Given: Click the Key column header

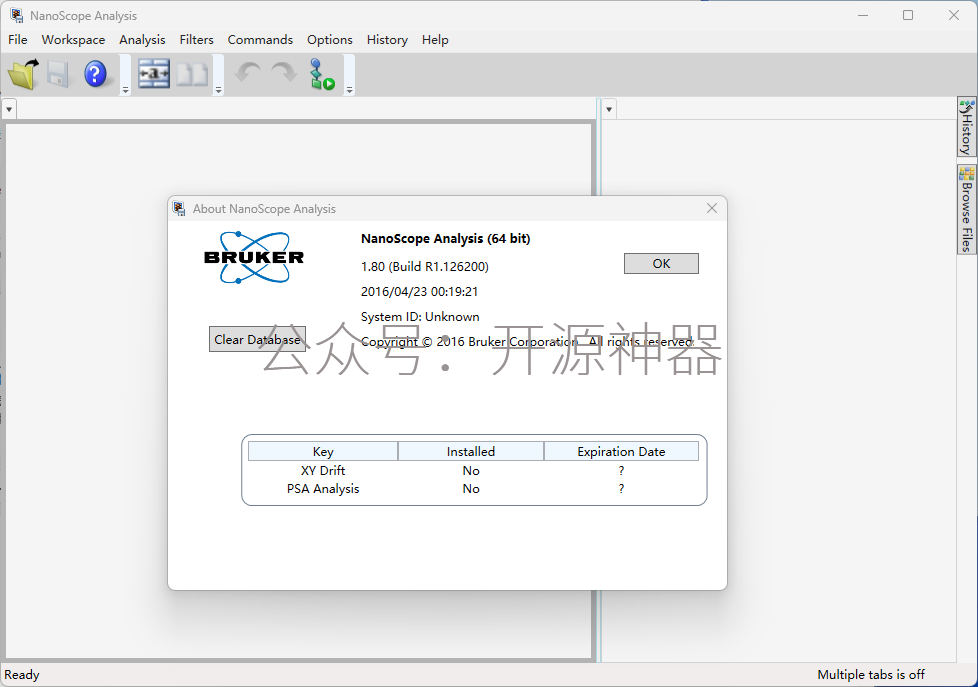Looking at the screenshot, I should (323, 451).
